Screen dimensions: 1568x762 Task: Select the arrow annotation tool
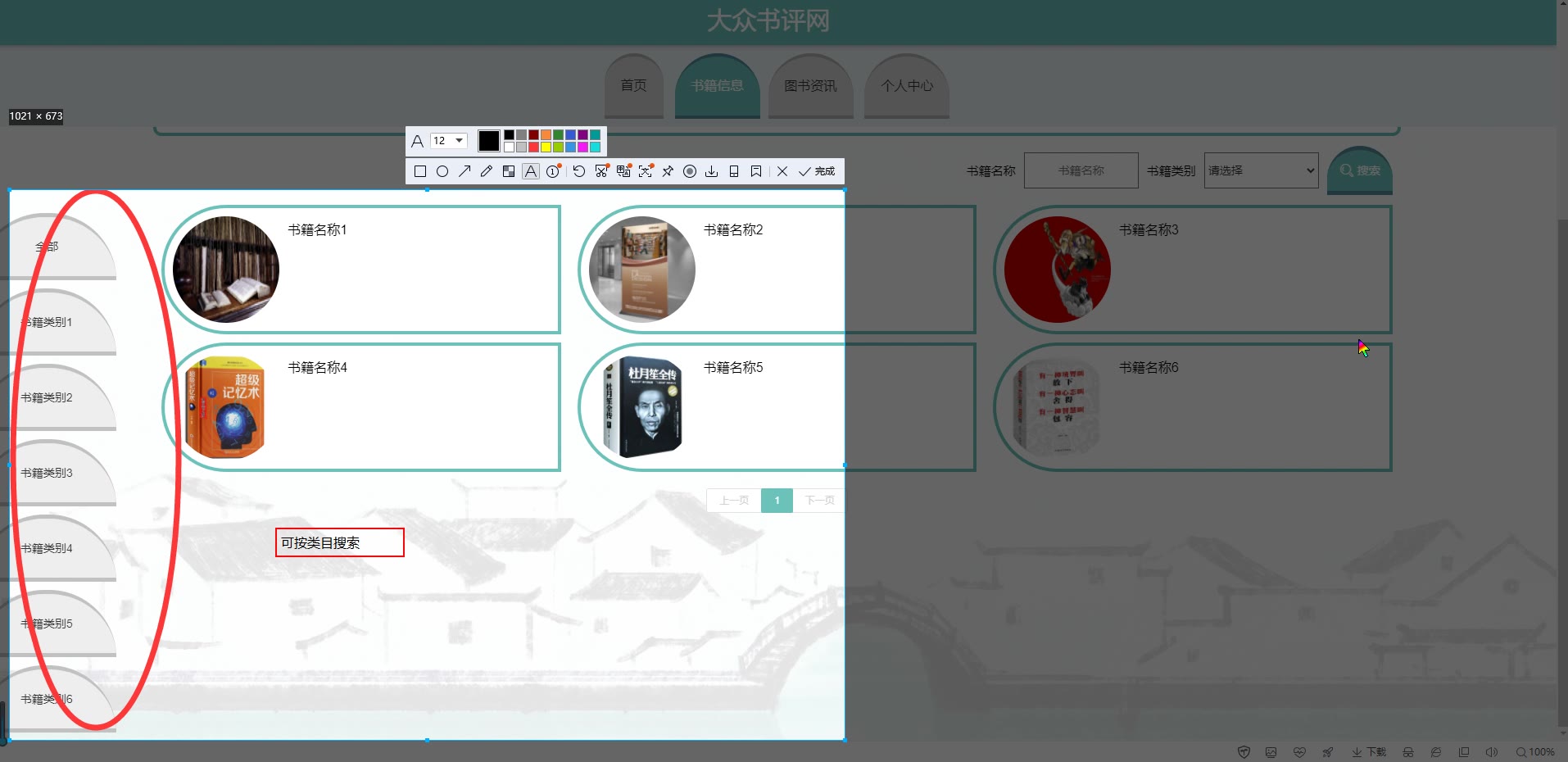[465, 171]
